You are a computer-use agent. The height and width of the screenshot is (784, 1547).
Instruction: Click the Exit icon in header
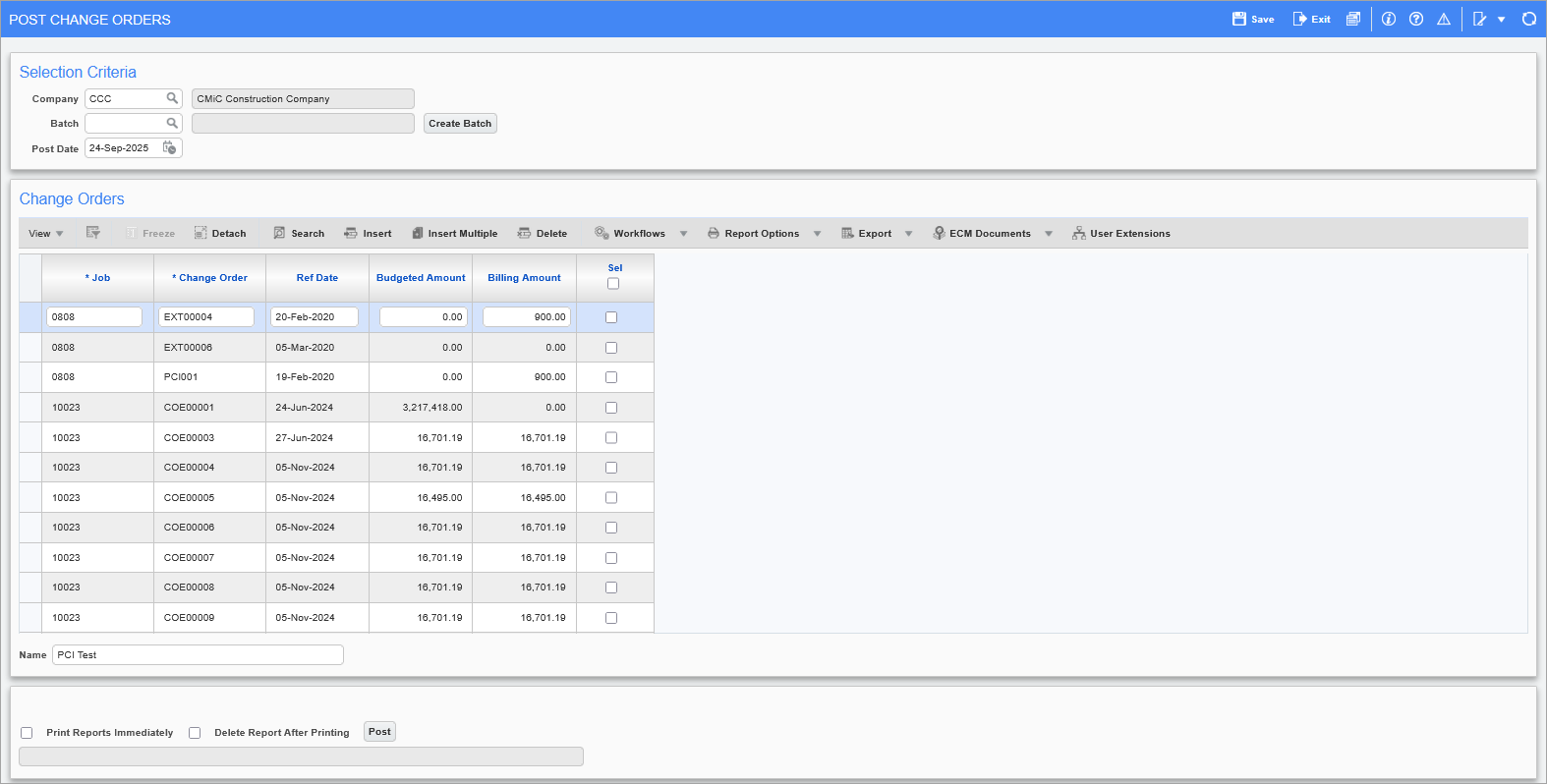(x=1299, y=19)
